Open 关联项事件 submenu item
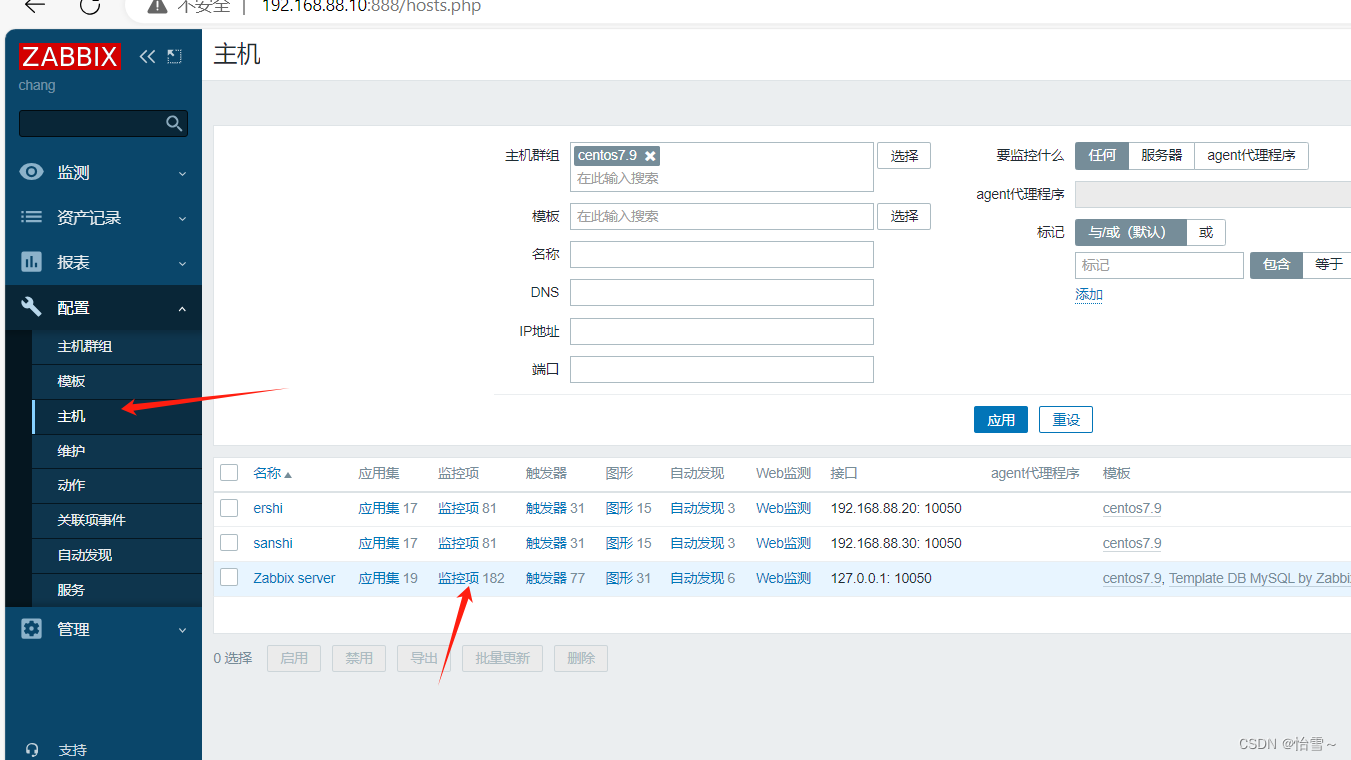The width and height of the screenshot is (1351, 760). (x=117, y=520)
